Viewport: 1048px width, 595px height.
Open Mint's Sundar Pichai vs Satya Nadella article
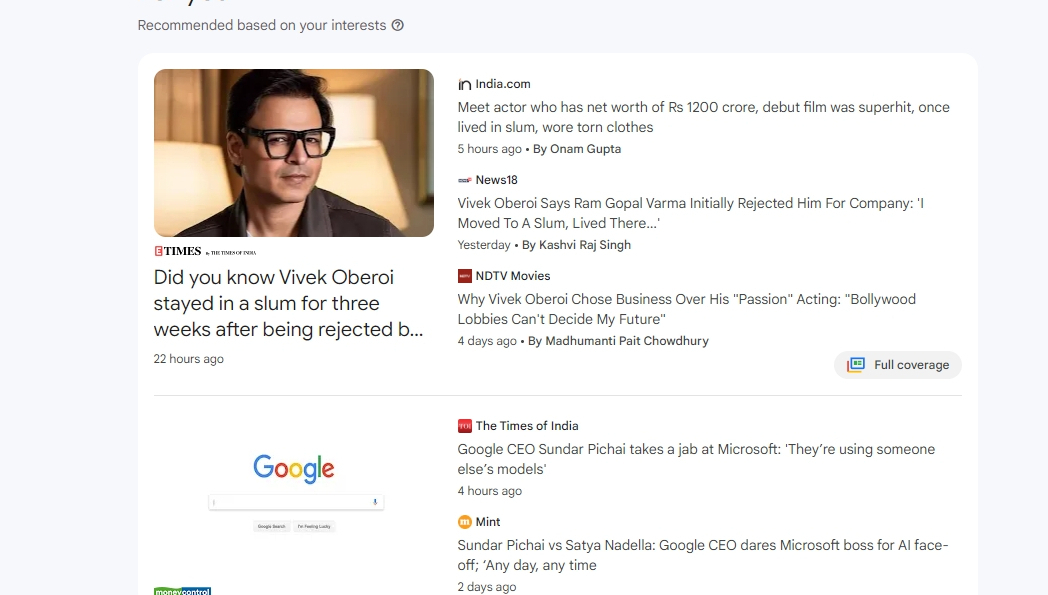[702, 555]
